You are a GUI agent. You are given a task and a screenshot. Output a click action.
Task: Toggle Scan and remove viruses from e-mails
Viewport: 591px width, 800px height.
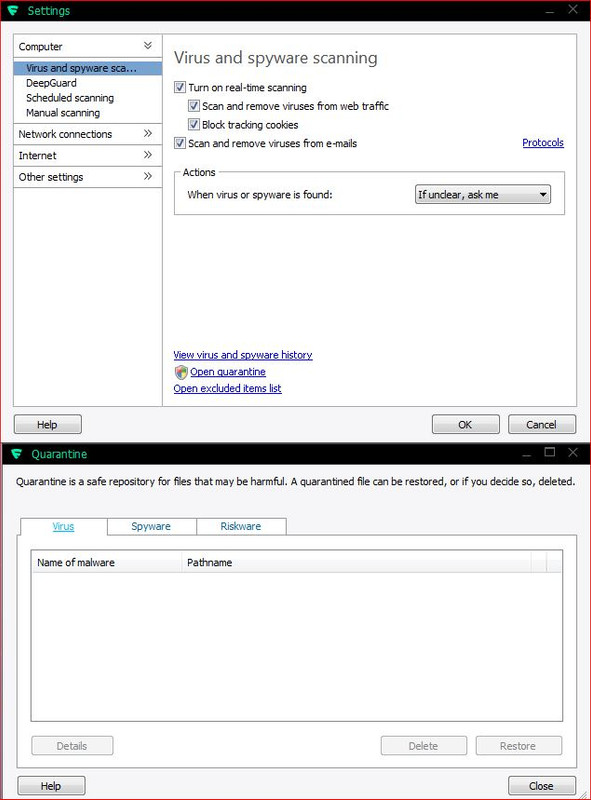click(x=180, y=143)
